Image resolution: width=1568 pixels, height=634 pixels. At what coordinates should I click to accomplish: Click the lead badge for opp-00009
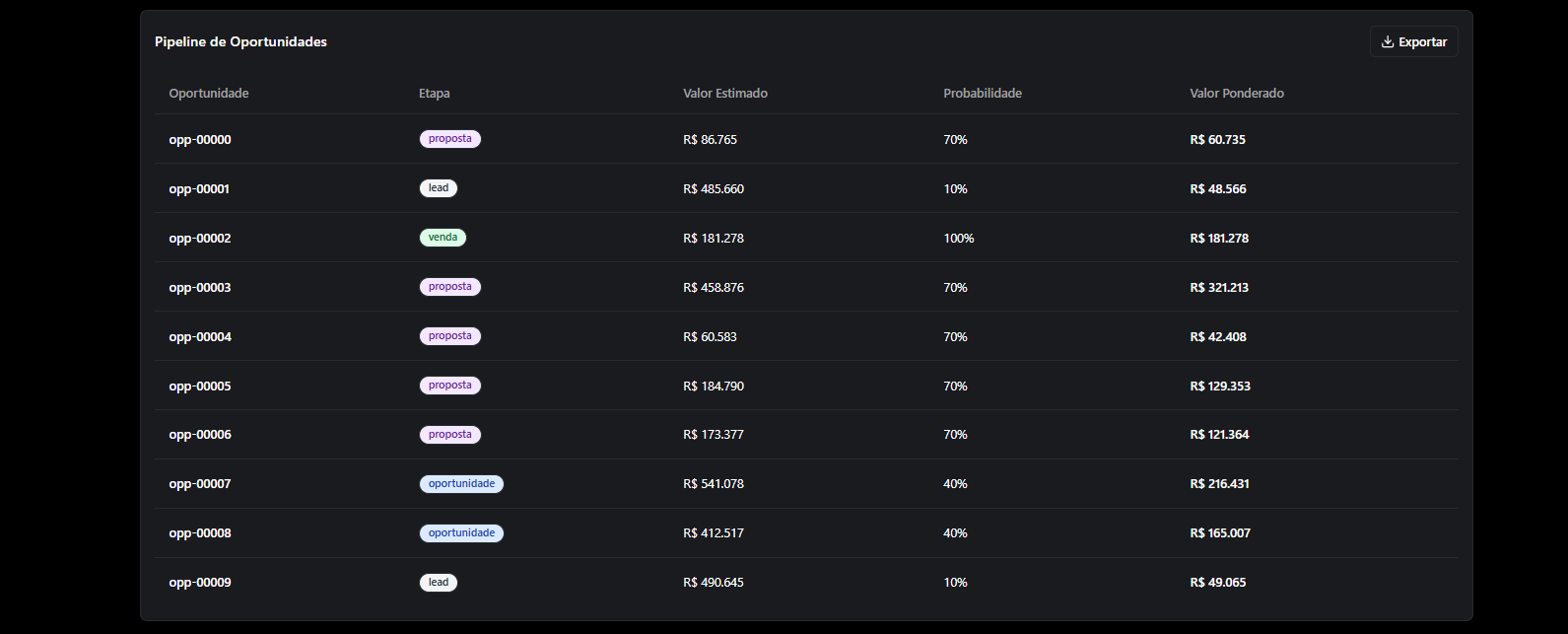pyautogui.click(x=438, y=583)
